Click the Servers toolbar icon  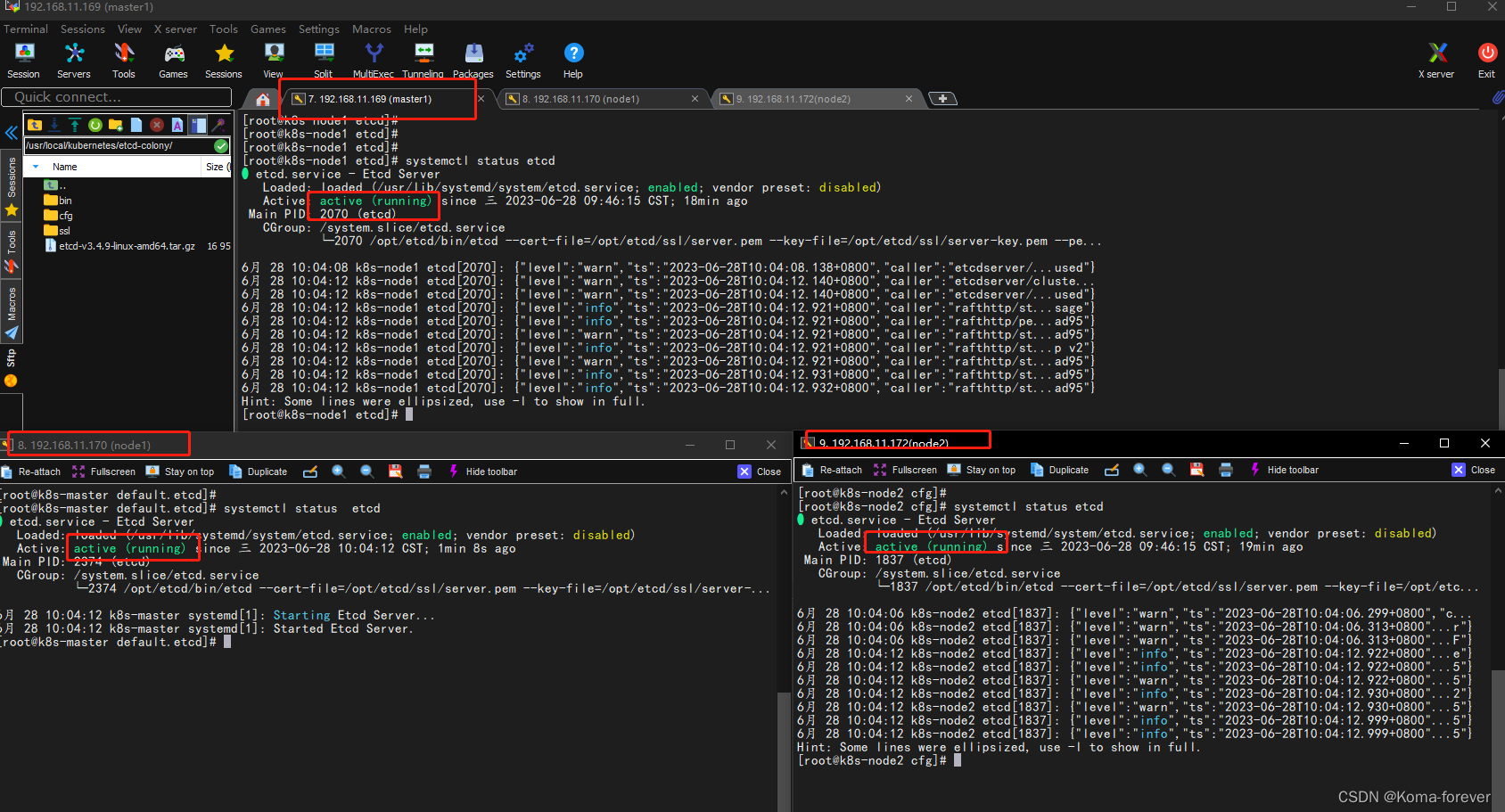74,61
